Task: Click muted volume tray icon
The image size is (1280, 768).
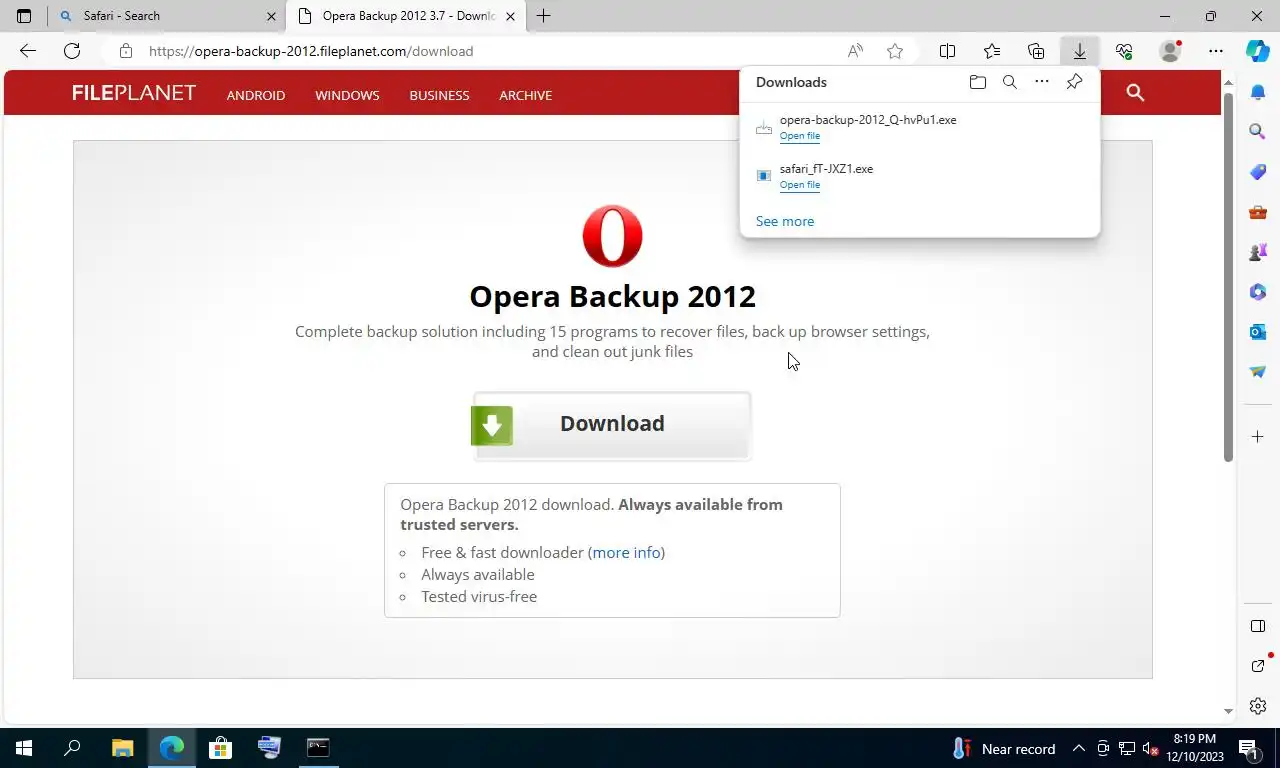Action: [1150, 748]
